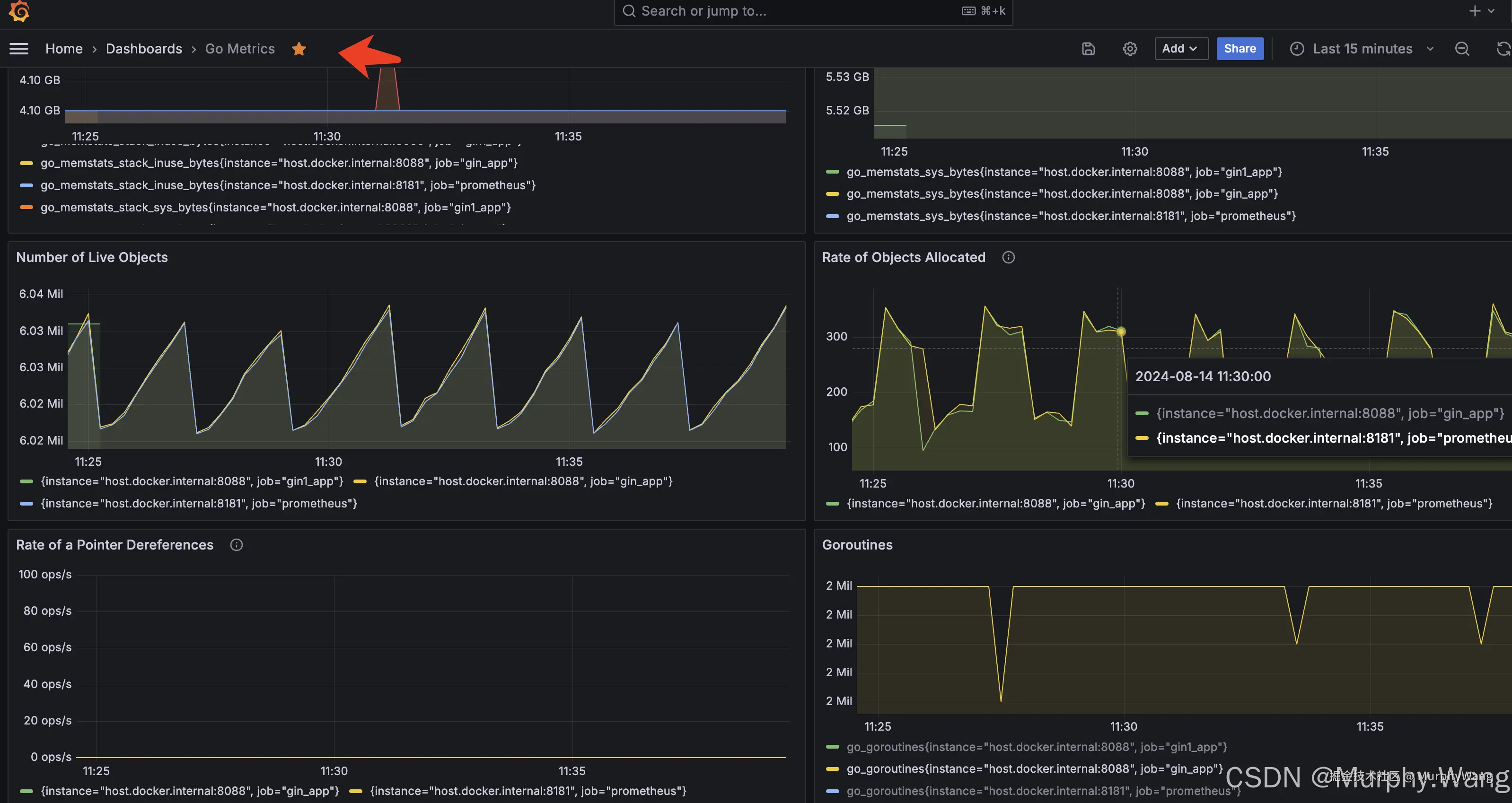Click the save dashboard icon
This screenshot has height=803, width=1512.
[1088, 49]
